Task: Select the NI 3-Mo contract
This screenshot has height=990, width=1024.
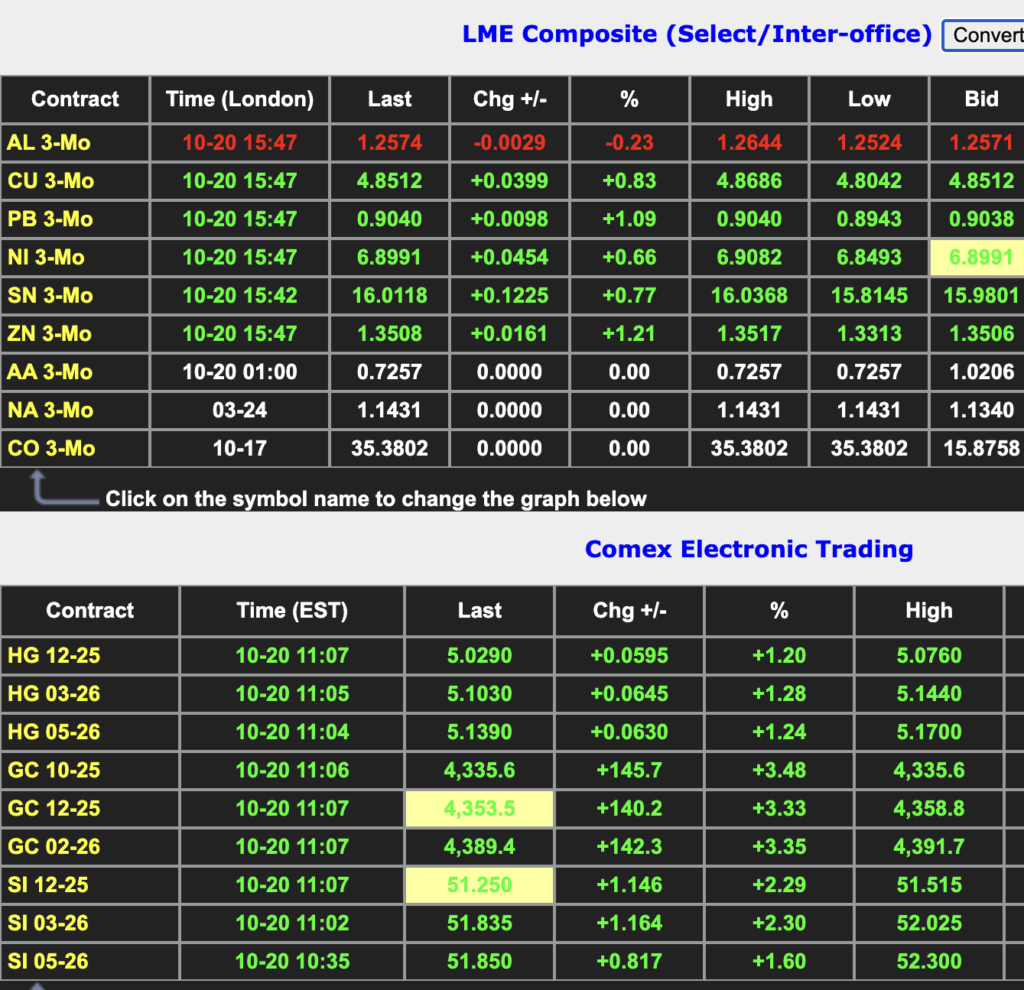Action: (46, 257)
